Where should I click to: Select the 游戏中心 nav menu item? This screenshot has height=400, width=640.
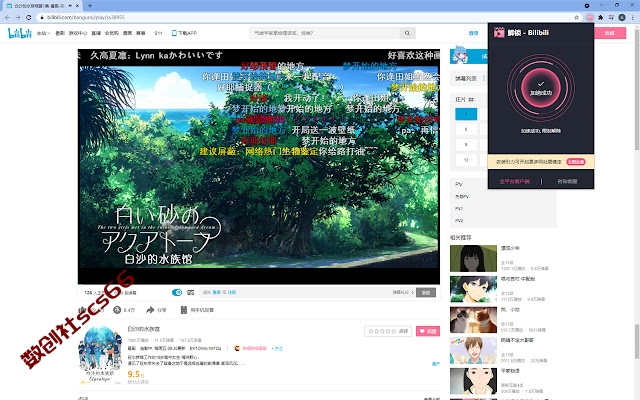click(78, 33)
